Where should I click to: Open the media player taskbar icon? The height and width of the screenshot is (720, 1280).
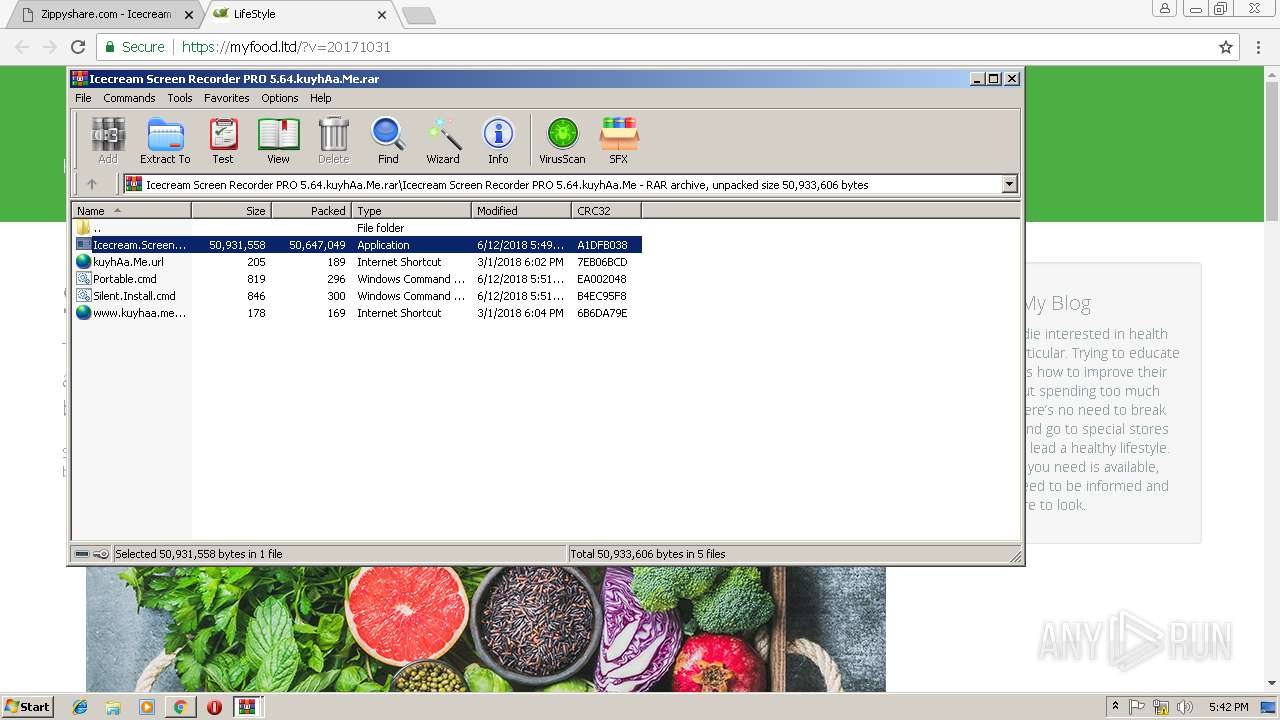coord(147,707)
